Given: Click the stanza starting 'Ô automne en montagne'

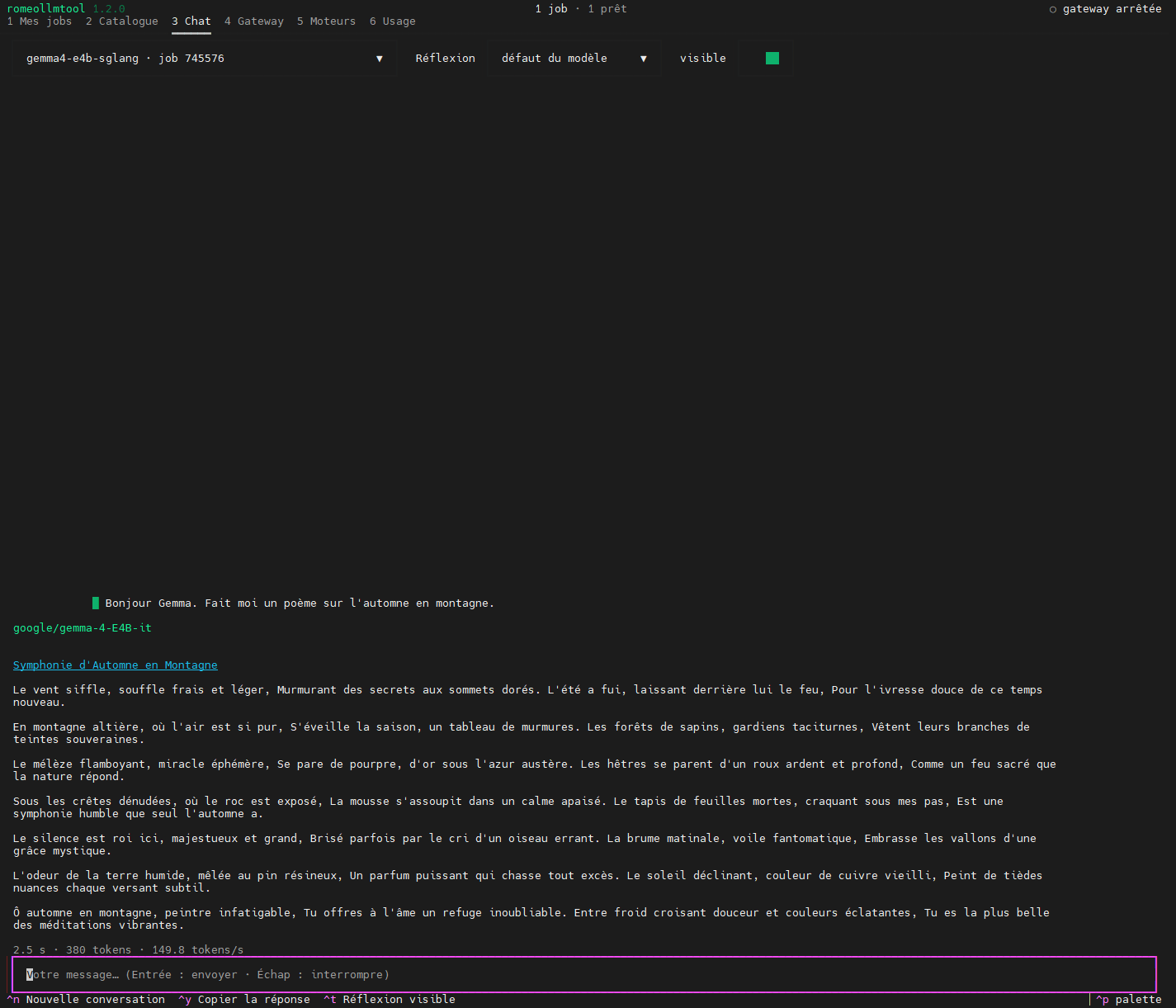Looking at the screenshot, I should (x=531, y=919).
